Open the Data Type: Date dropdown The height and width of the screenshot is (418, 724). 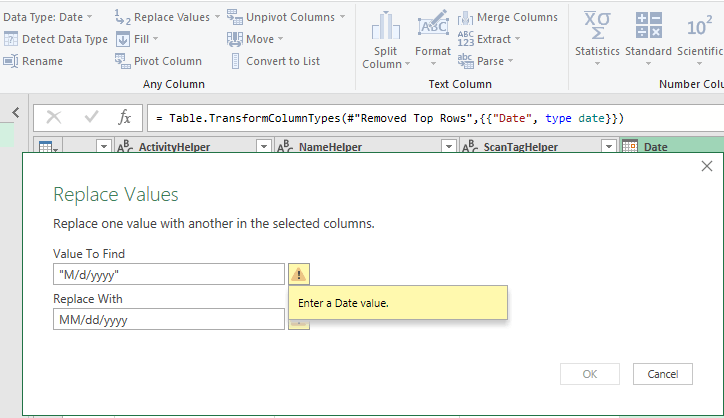coord(90,17)
